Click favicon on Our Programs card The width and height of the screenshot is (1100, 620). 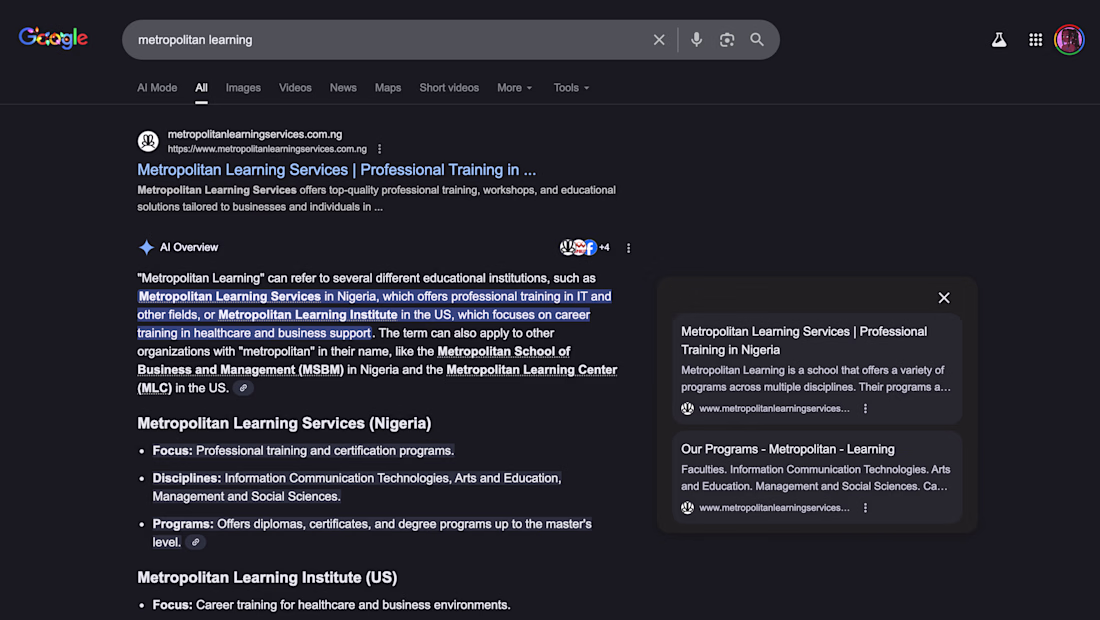(688, 508)
